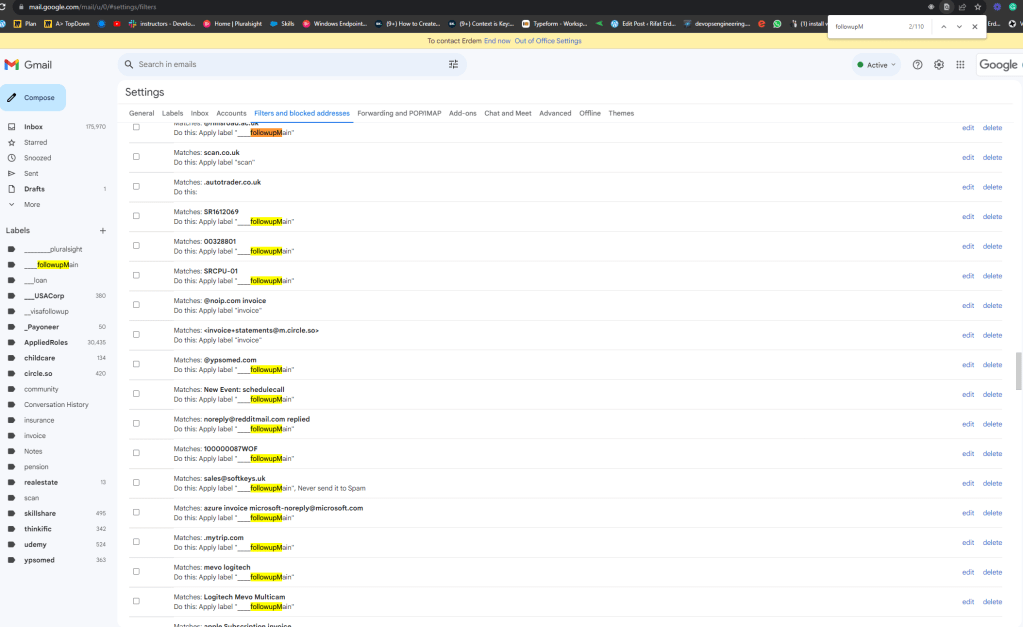Edit the Logitech Mevo Multicam filter
Viewport: 1023px width, 627px height.
click(x=968, y=602)
